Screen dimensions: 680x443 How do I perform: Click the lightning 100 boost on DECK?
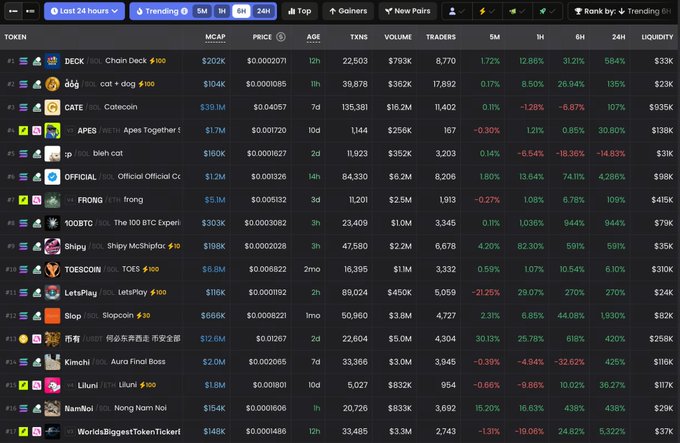coord(157,61)
